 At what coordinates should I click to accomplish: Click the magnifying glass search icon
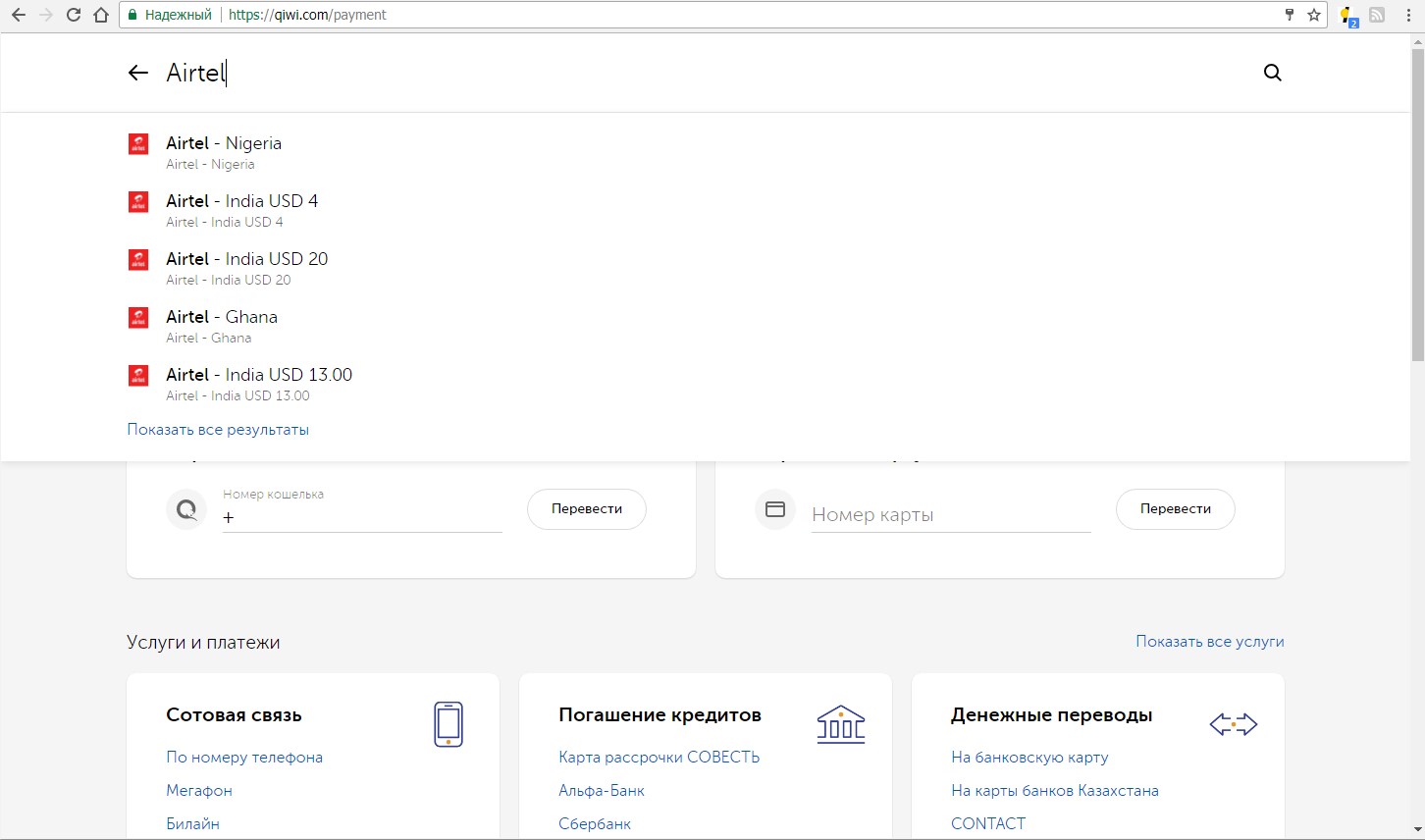(x=1272, y=73)
